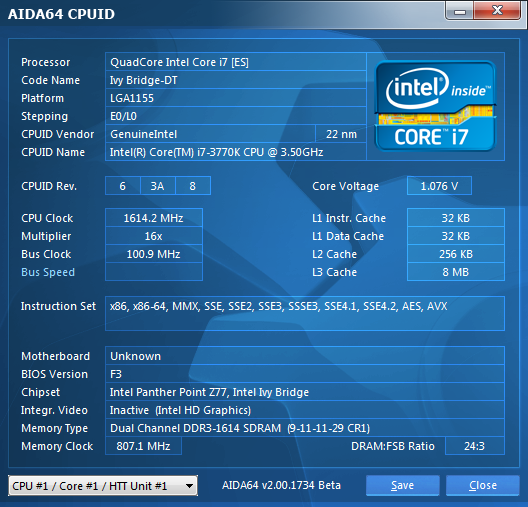Click the L3 Cache 8 MB value
The height and width of the screenshot is (507, 528).
(456, 272)
